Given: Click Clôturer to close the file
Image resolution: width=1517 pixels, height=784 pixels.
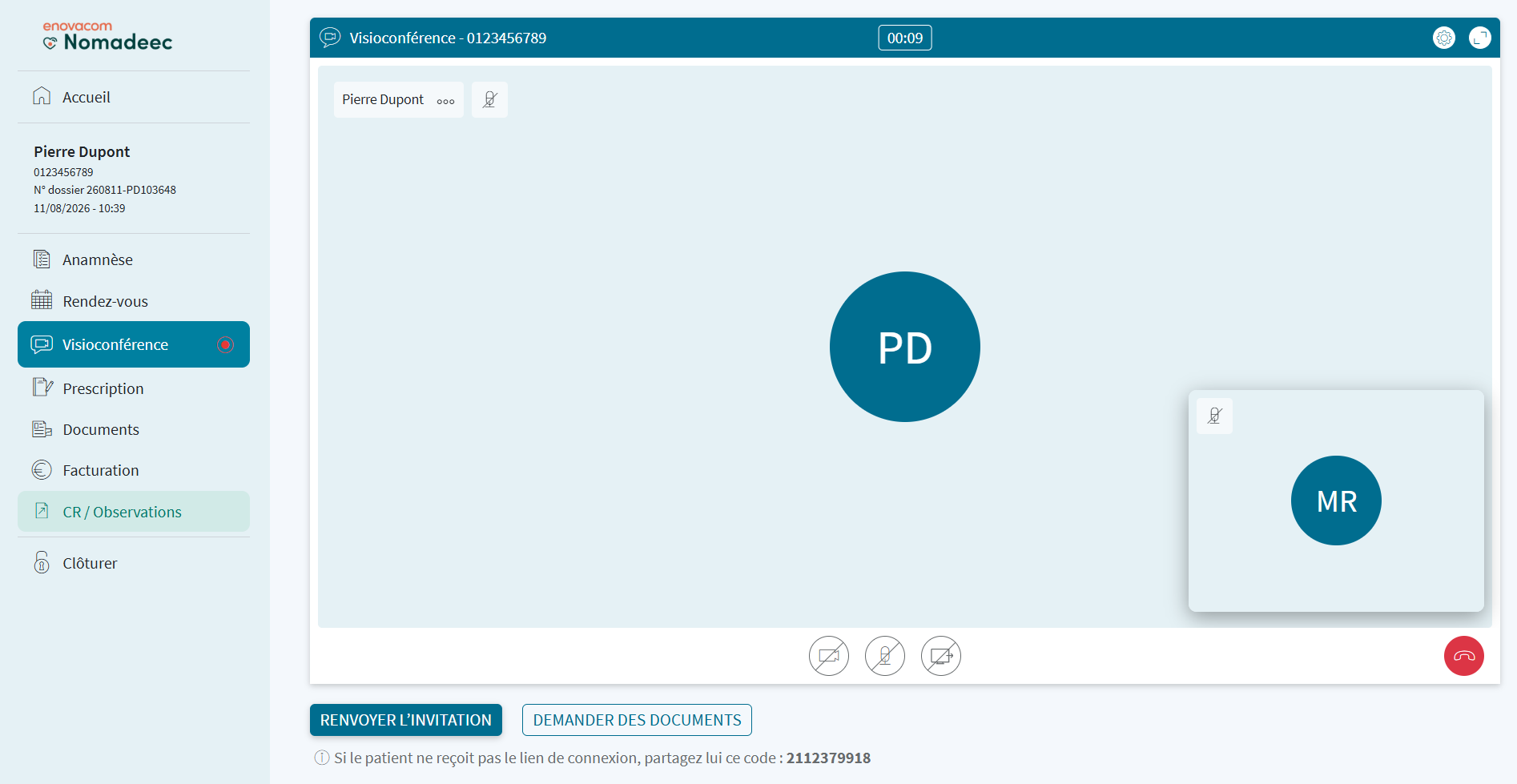Looking at the screenshot, I should coord(134,563).
